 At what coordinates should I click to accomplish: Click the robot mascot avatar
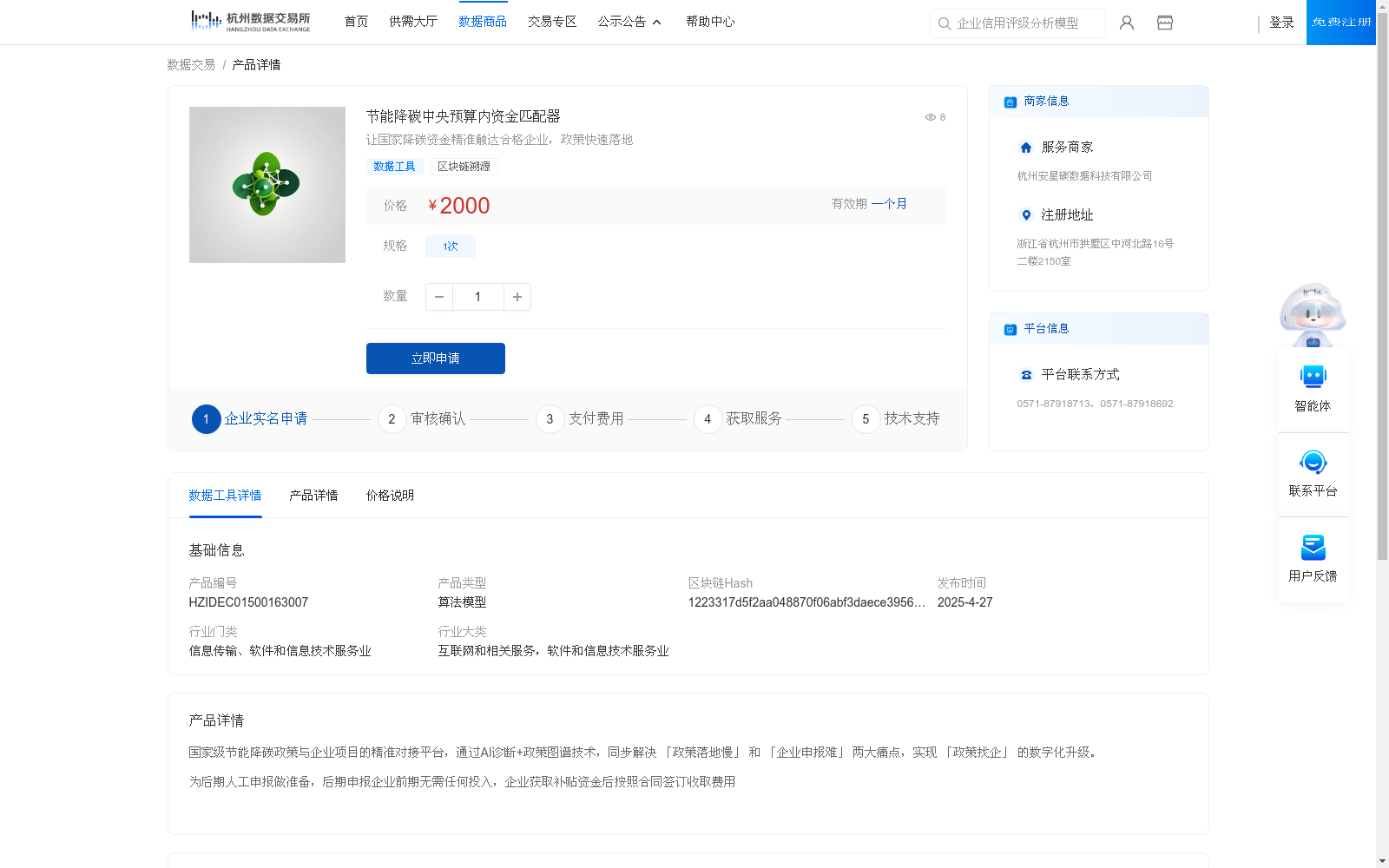click(x=1313, y=314)
